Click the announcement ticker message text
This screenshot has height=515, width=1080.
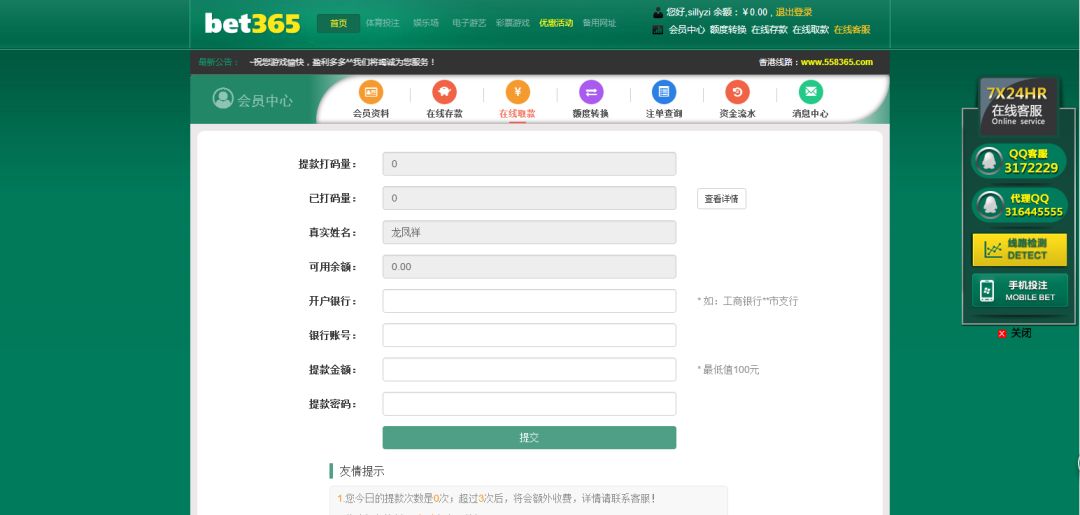point(342,62)
